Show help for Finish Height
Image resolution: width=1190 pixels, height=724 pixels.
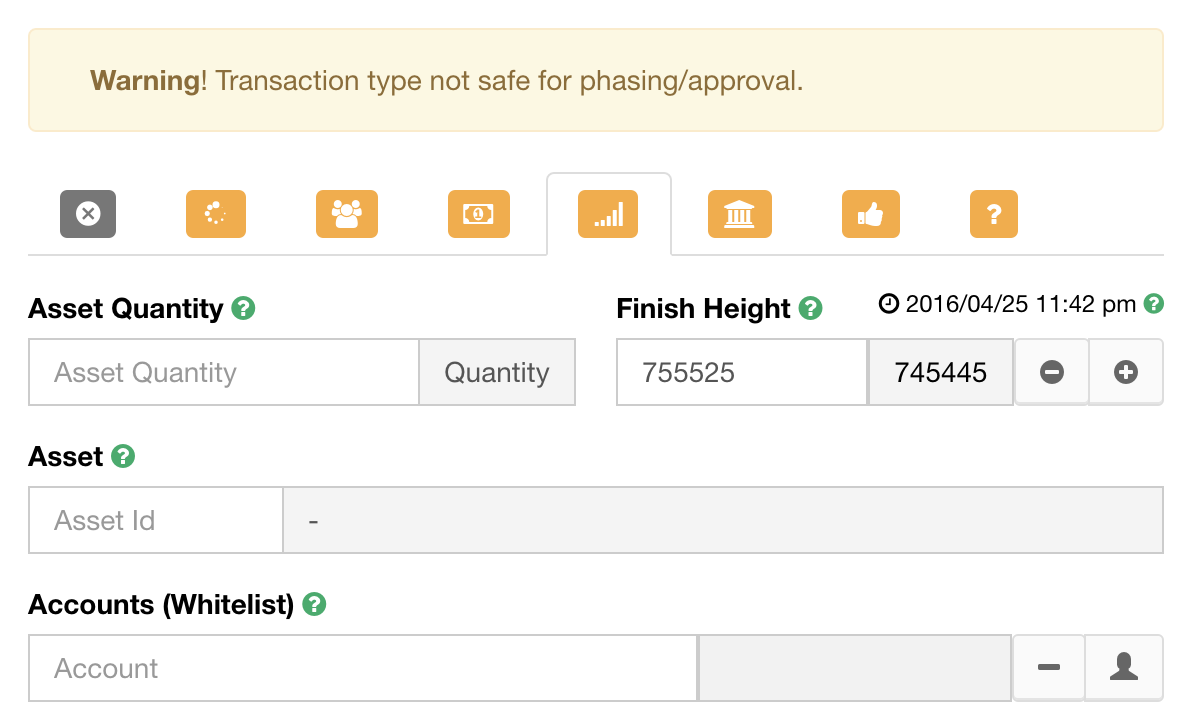[811, 308]
